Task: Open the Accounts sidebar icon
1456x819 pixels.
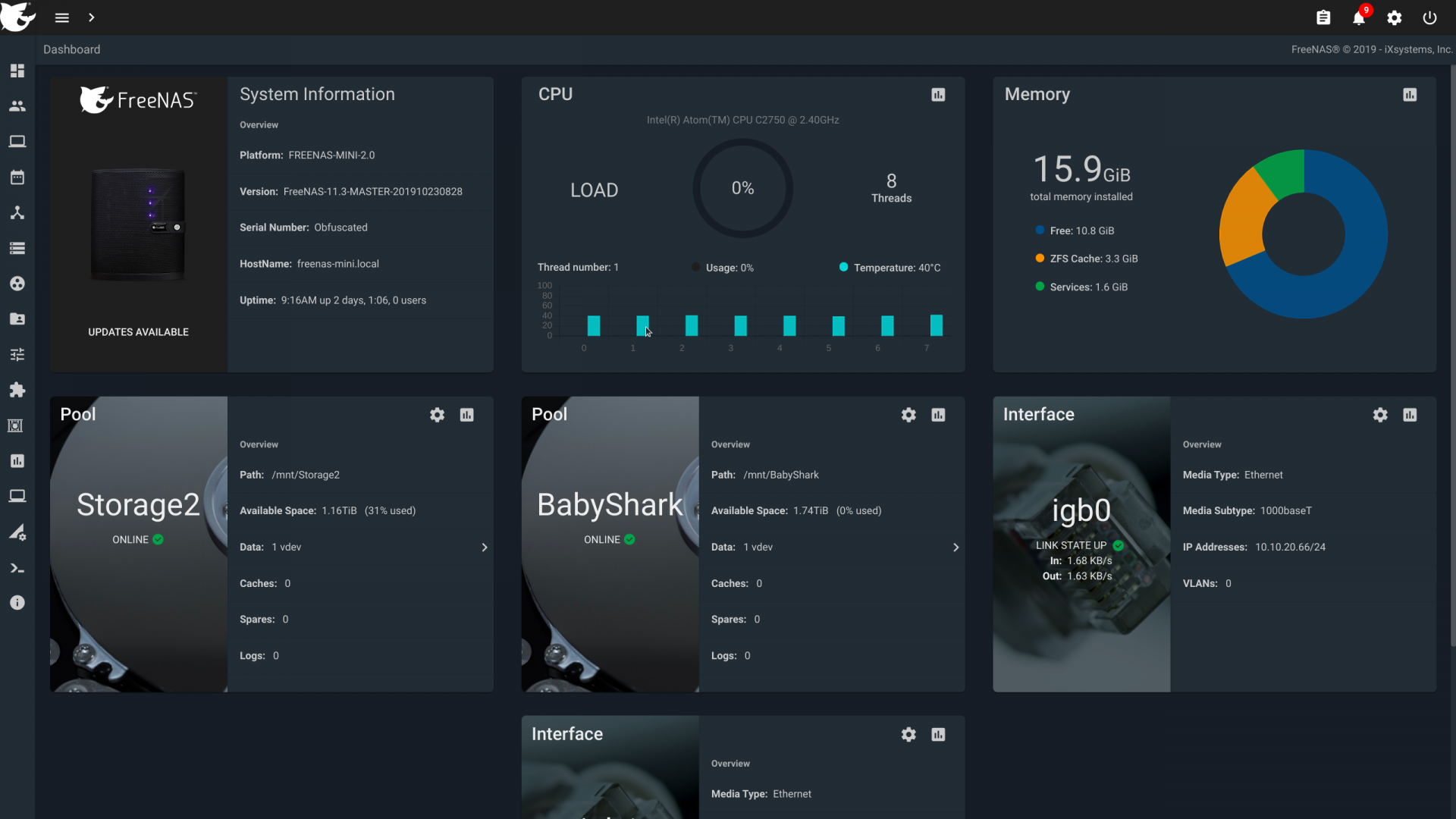Action: tap(17, 106)
